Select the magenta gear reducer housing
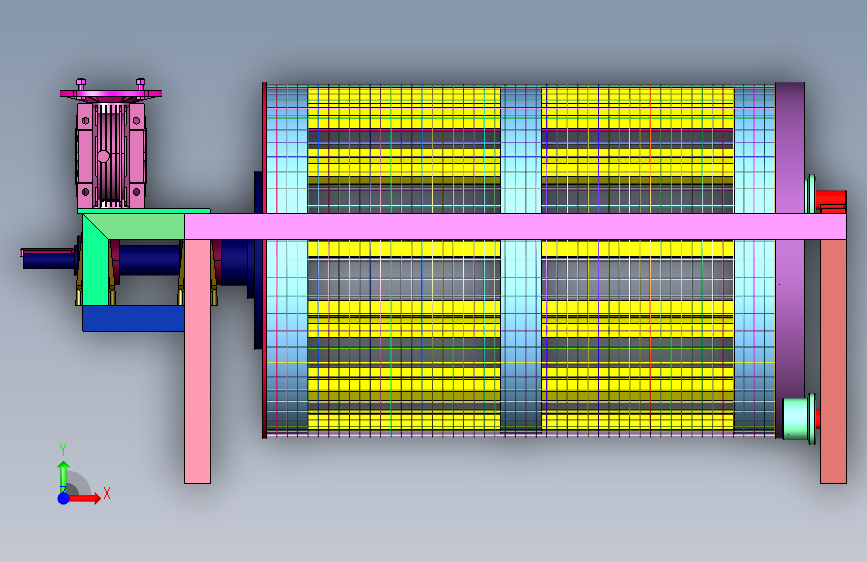Image resolution: width=867 pixels, height=562 pixels. 111,155
